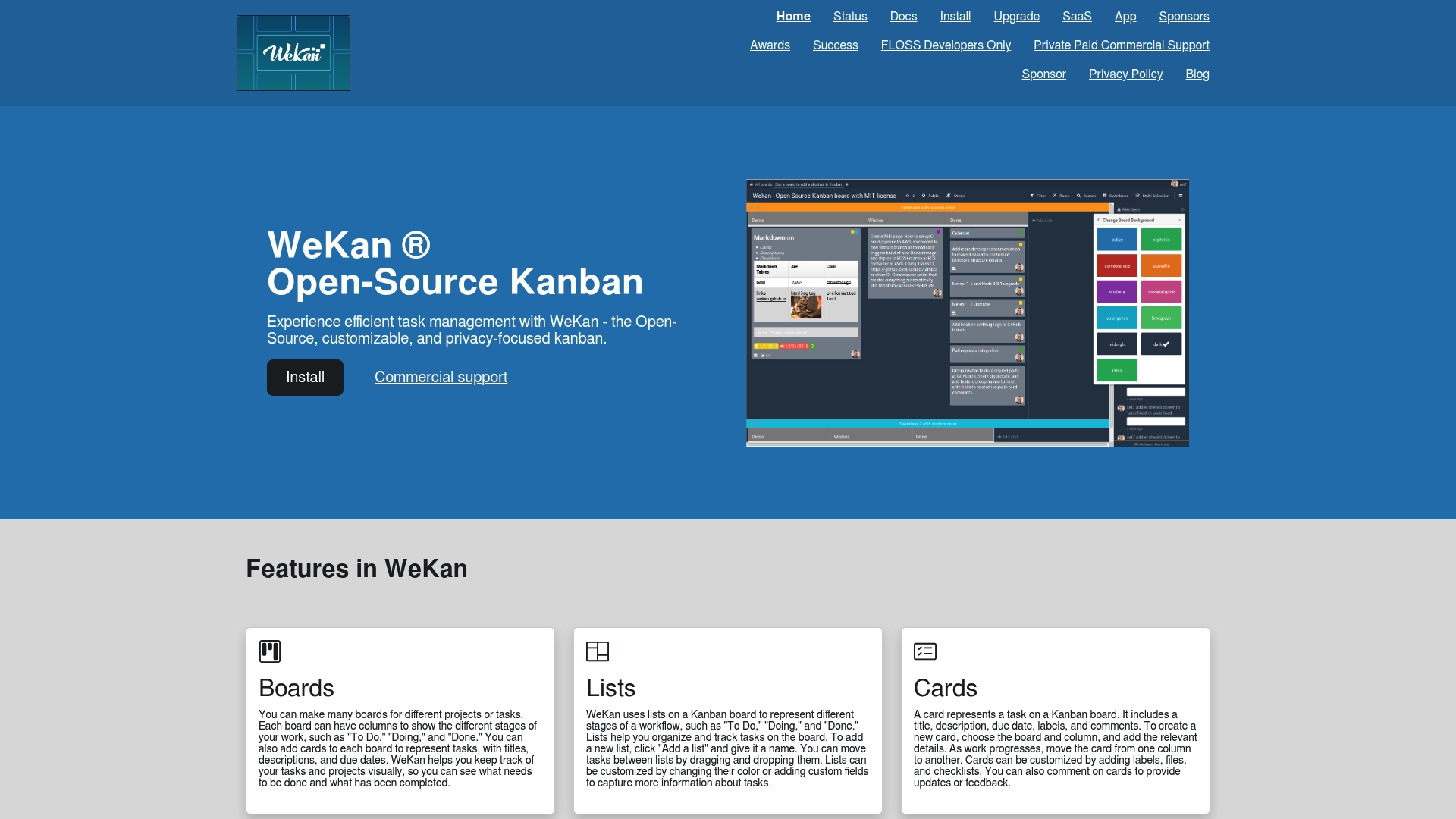The height and width of the screenshot is (819, 1456).
Task: Open the Blog link
Action: (x=1197, y=74)
